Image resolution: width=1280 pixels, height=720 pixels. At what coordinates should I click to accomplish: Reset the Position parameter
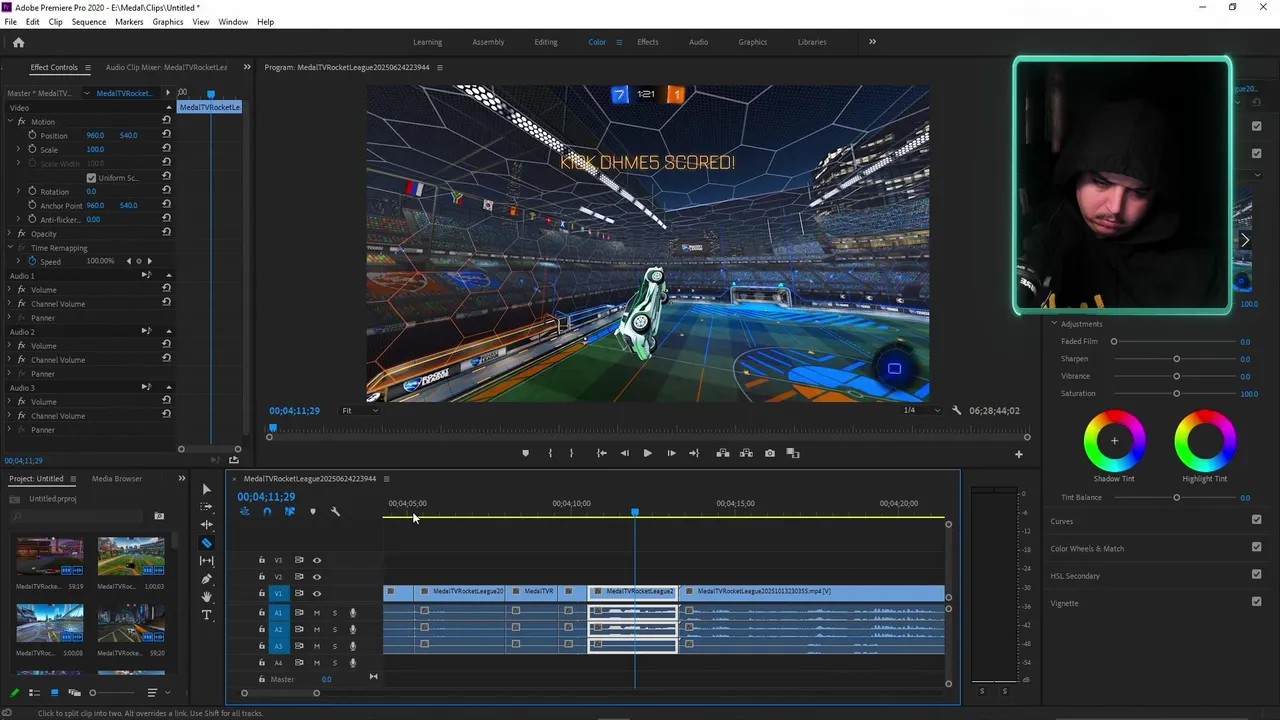point(166,135)
